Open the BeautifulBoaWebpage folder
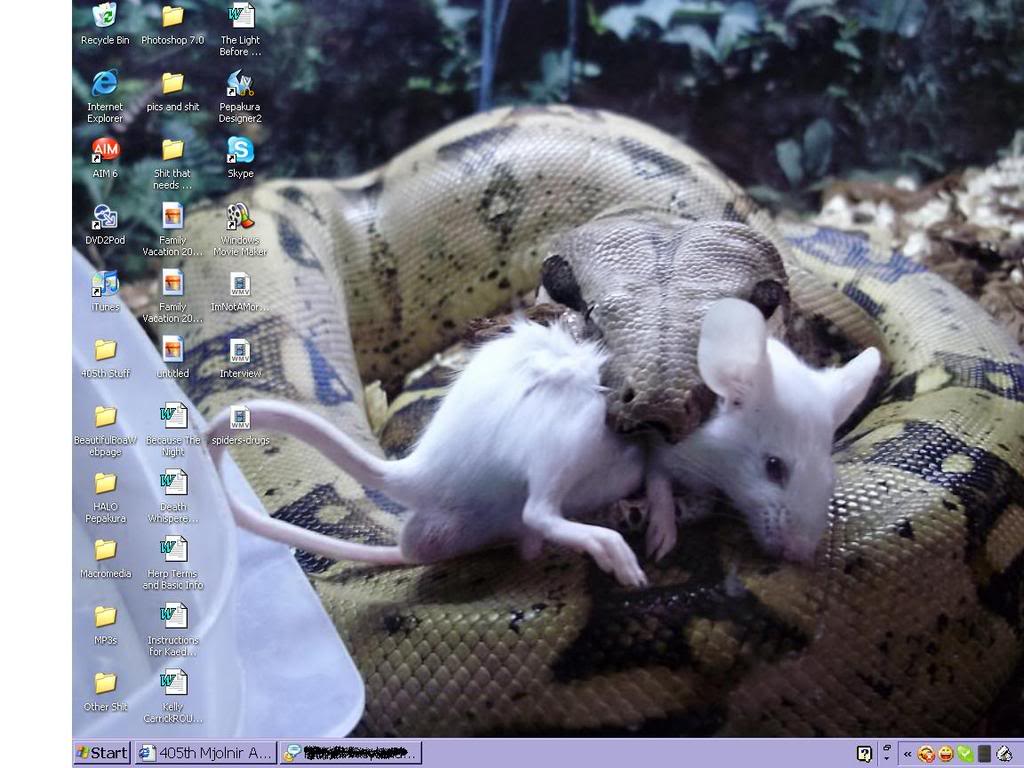This screenshot has height=768, width=1024. (x=104, y=430)
